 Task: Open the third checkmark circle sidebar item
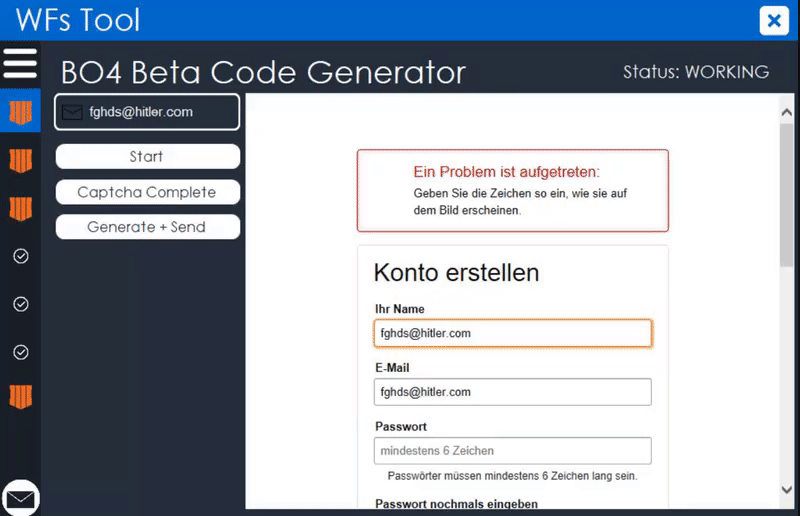tap(21, 352)
